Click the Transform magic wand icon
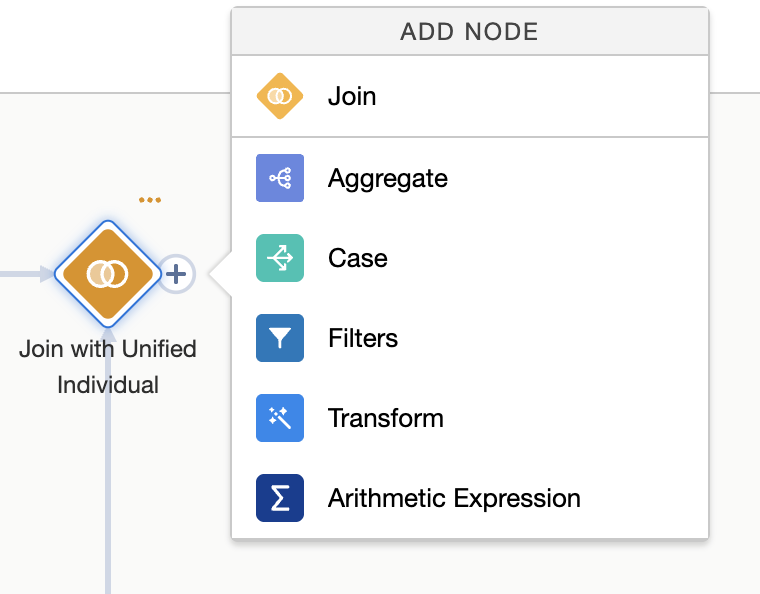The width and height of the screenshot is (760, 594). pos(280,418)
